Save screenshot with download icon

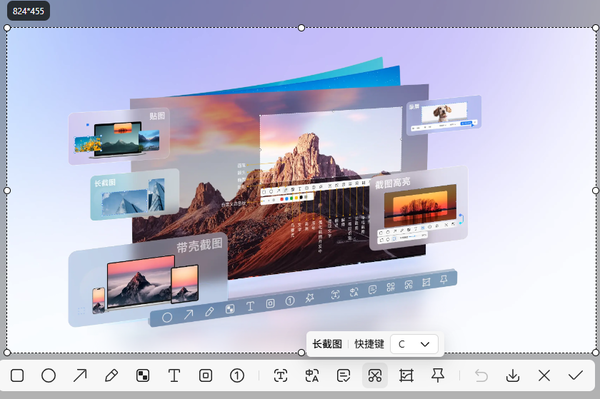coord(513,375)
